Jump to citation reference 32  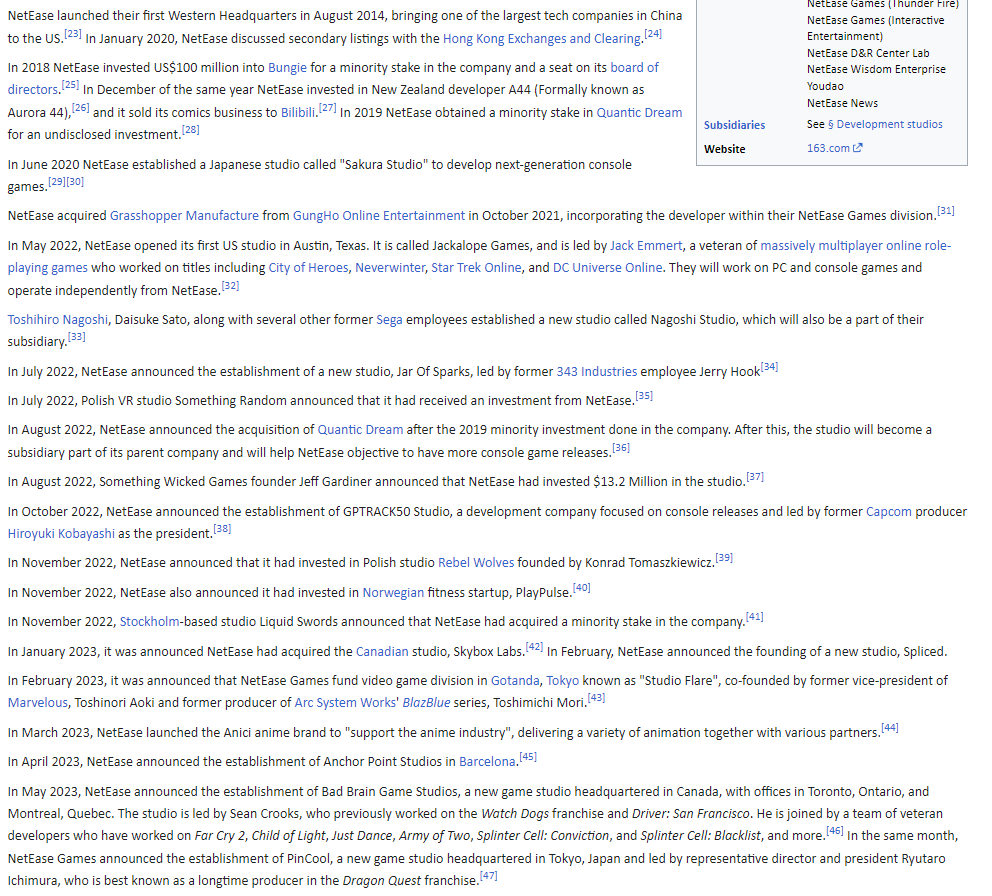[230, 285]
